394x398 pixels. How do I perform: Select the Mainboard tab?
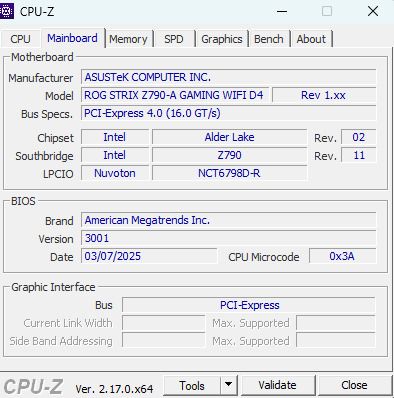point(72,38)
